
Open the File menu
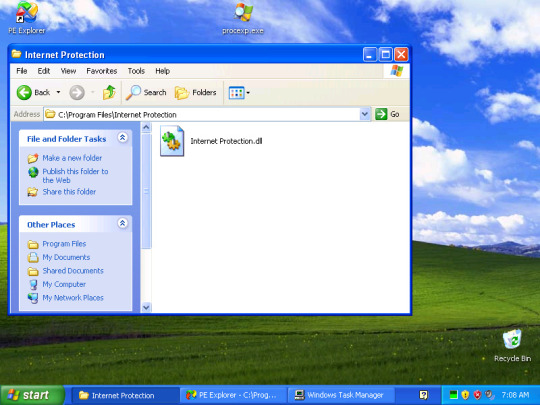(21, 71)
